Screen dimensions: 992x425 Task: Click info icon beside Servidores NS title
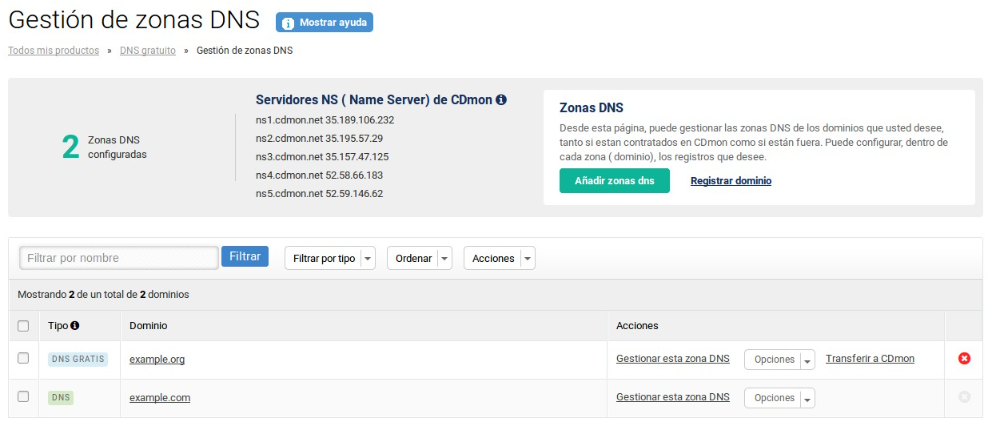tap(501, 100)
